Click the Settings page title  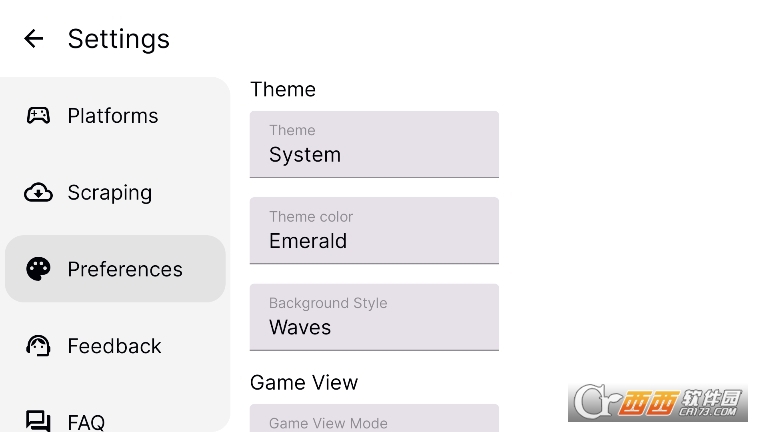[119, 39]
